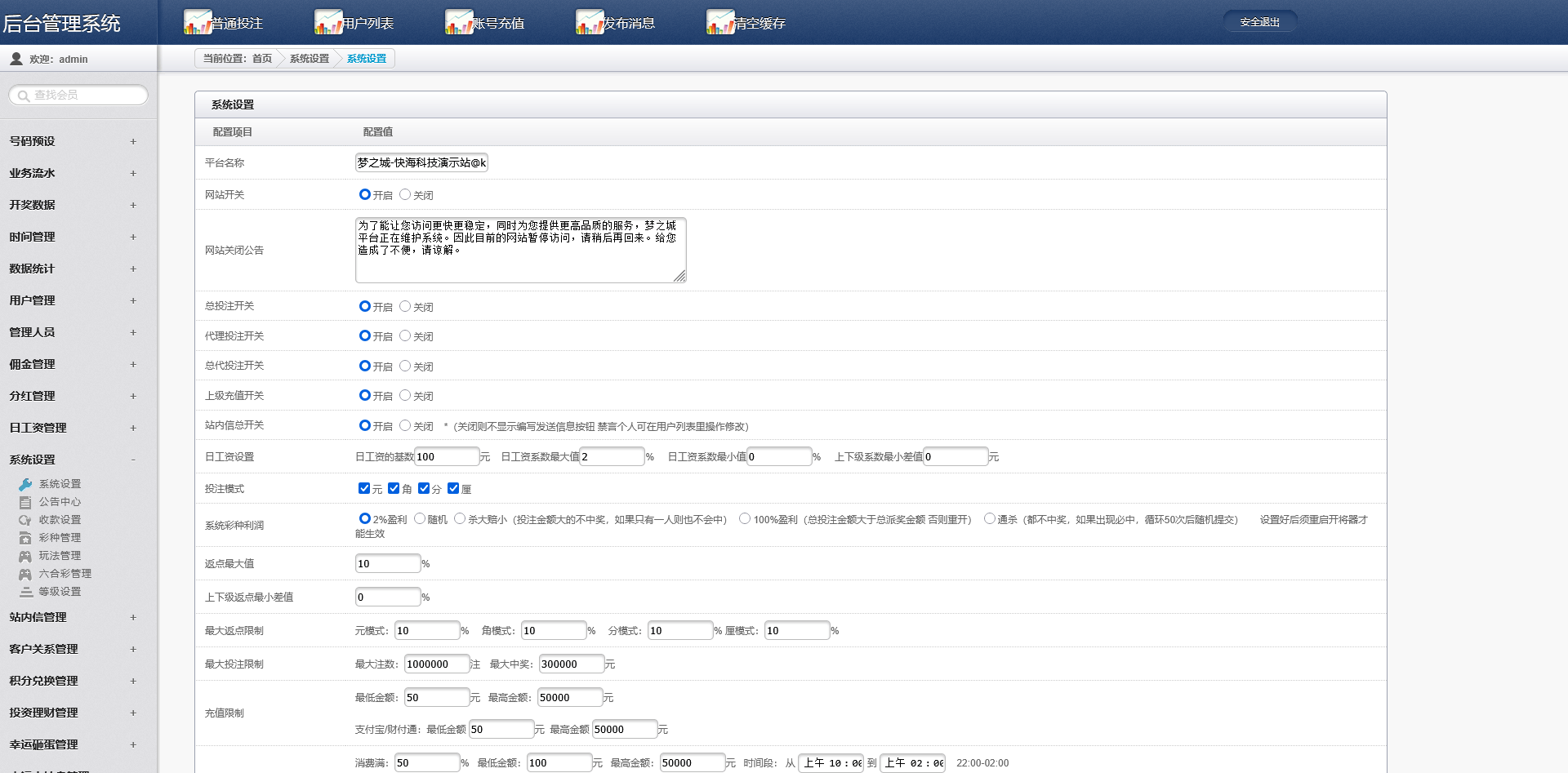Open 等级设置 in the sidebar submenu
Viewport: 1568px width, 773px height.
click(x=60, y=592)
